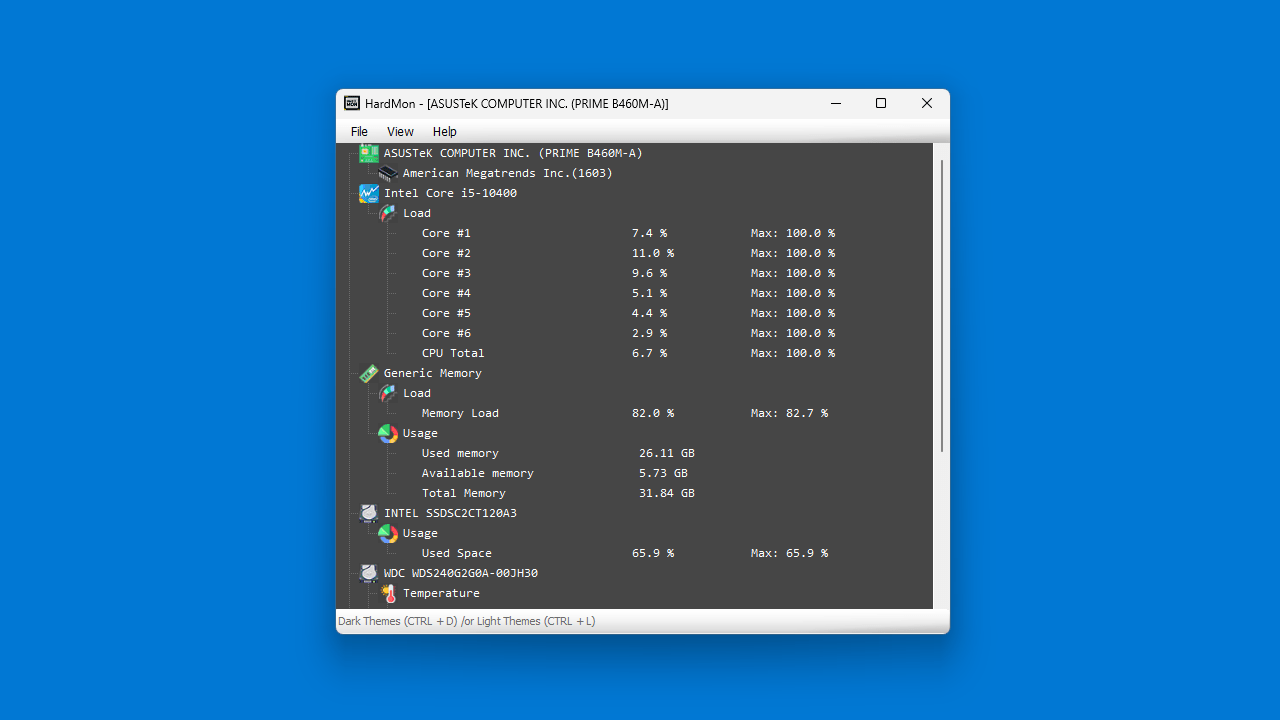Select the Intel Core i5-10400 node

click(450, 193)
